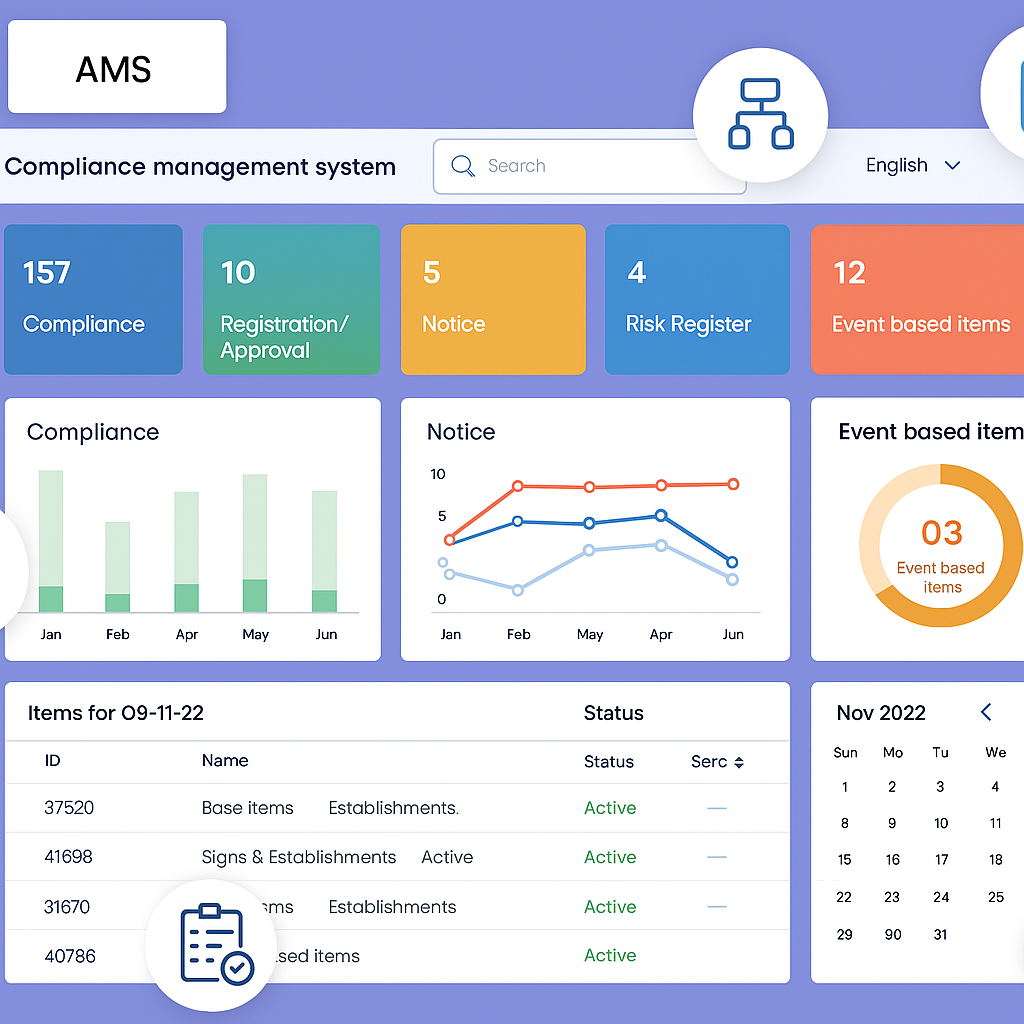The image size is (1024, 1024).
Task: Sort by the Serc column arrows
Action: (739, 762)
